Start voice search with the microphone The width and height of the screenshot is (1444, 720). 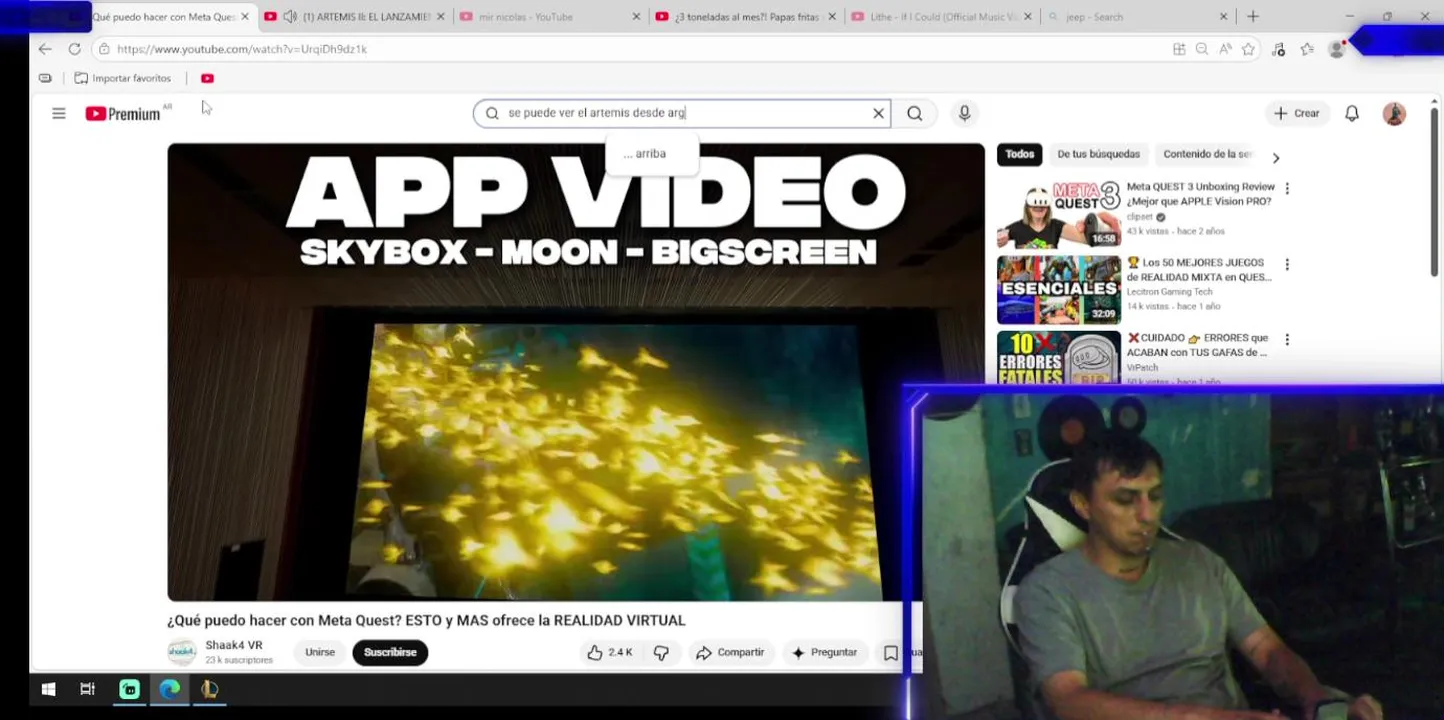point(964,114)
